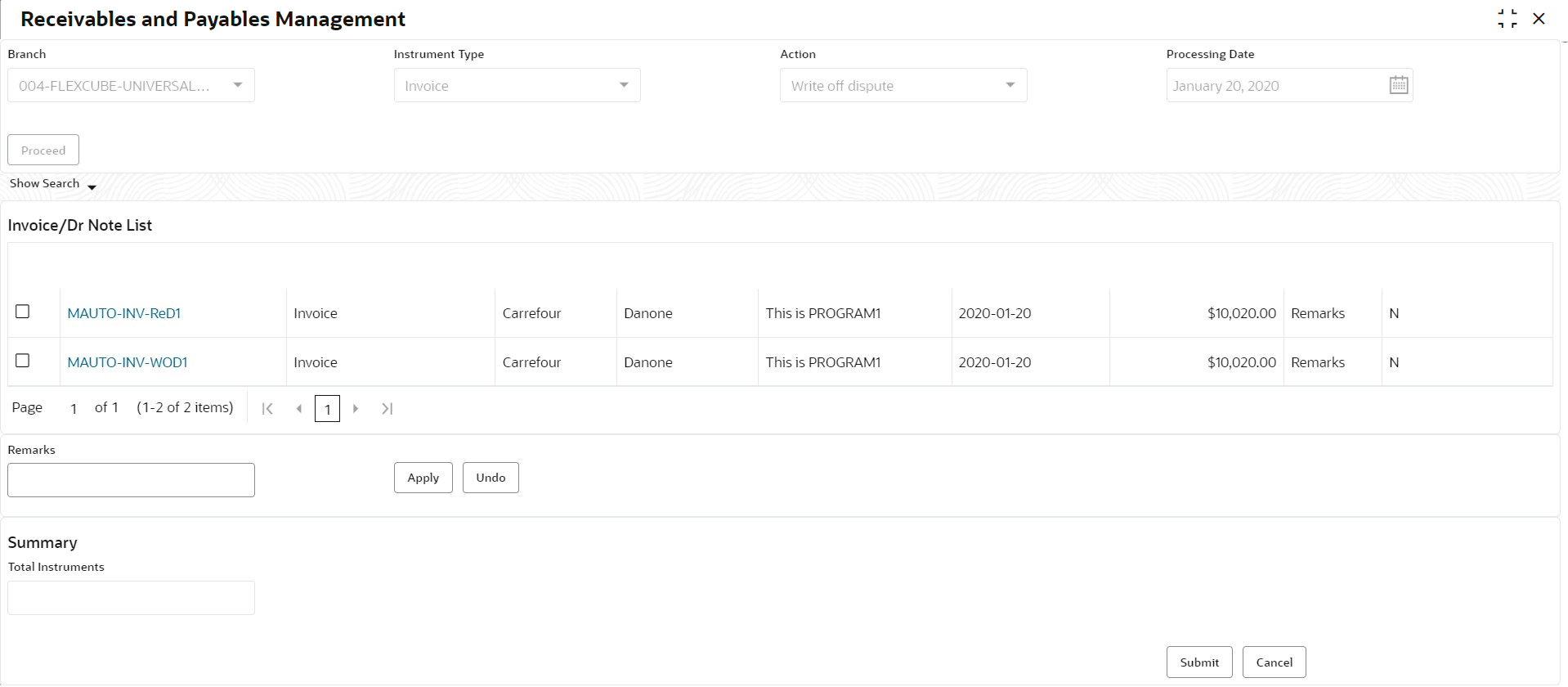Click Carrefour in the MAUTO-INV-ReD1 row
This screenshot has width=1568, height=687.
pos(531,313)
